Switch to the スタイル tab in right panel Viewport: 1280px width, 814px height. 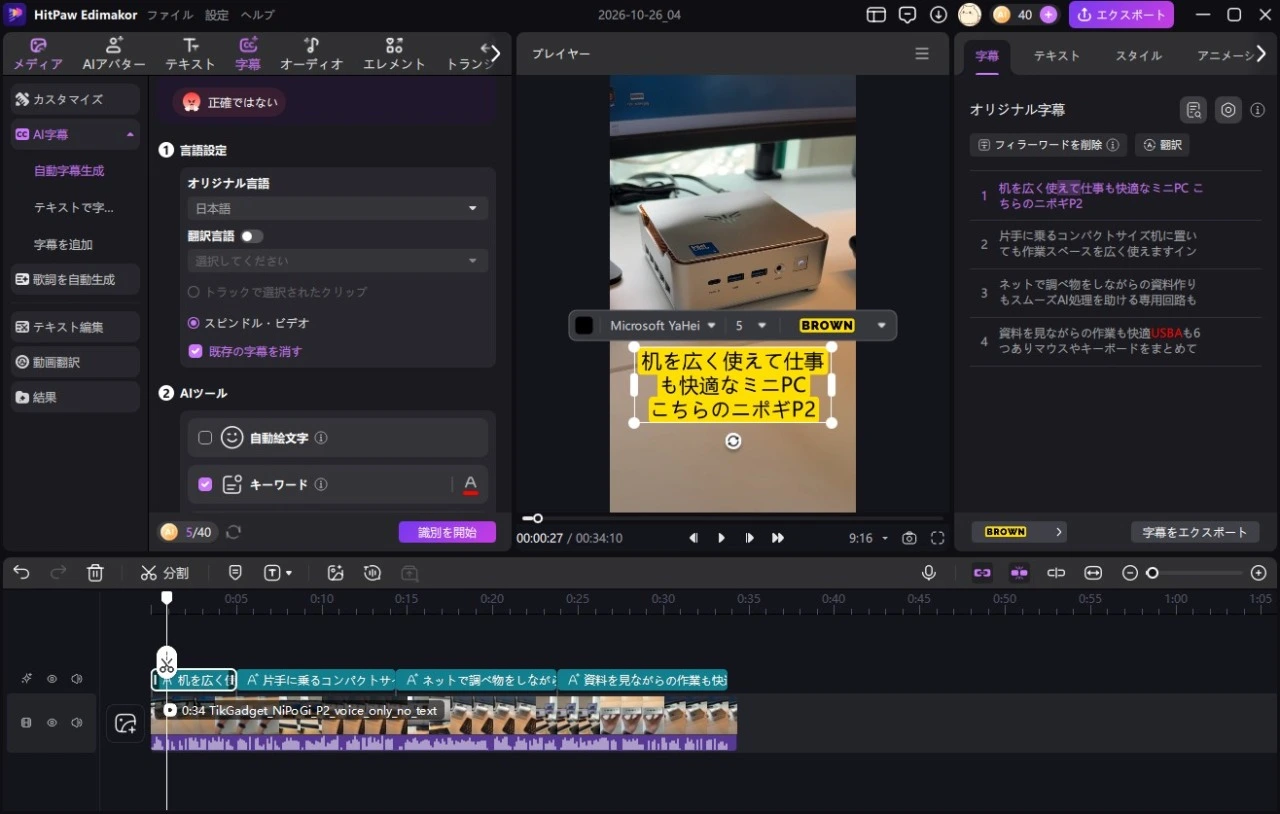click(x=1138, y=56)
